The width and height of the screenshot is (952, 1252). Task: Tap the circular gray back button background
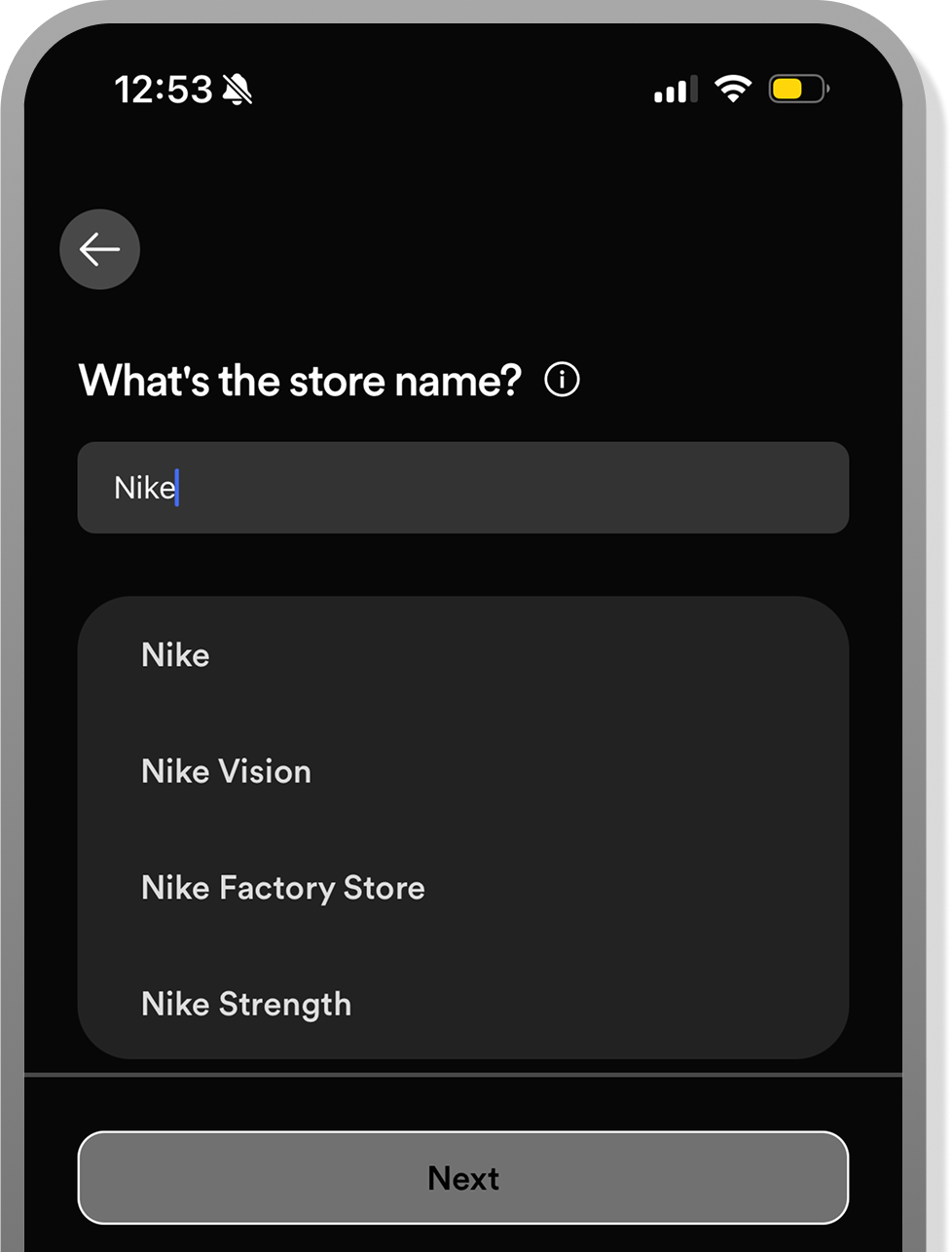click(x=99, y=249)
